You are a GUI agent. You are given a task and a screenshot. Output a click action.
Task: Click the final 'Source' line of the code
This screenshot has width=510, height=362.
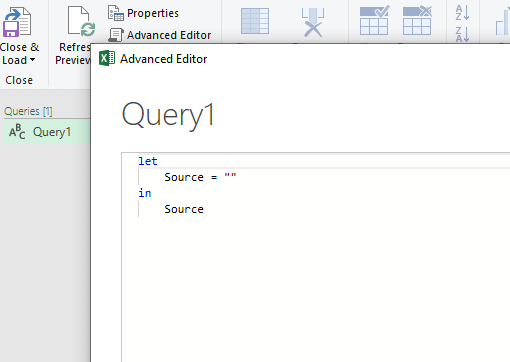coord(184,209)
